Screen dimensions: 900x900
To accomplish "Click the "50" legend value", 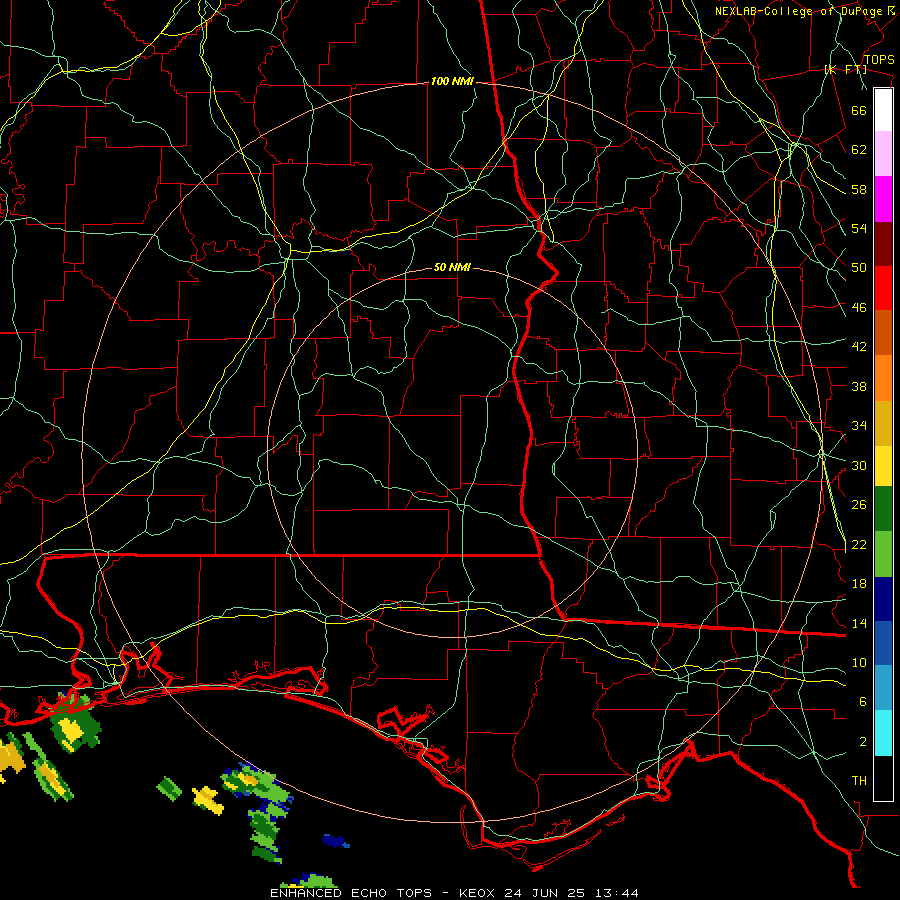I will pos(859,268).
